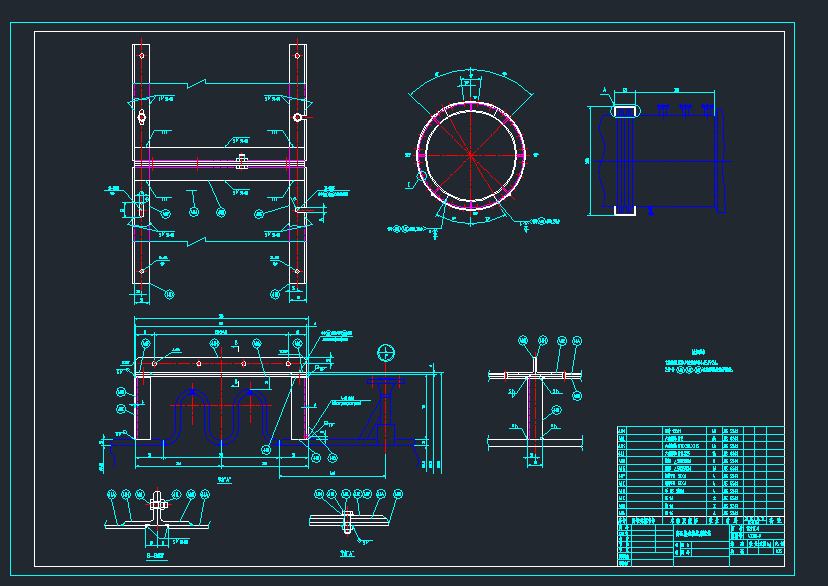This screenshot has width=828, height=586.
Task: Pick the slotted hole on the left vertical bar
Action: click(x=142, y=117)
